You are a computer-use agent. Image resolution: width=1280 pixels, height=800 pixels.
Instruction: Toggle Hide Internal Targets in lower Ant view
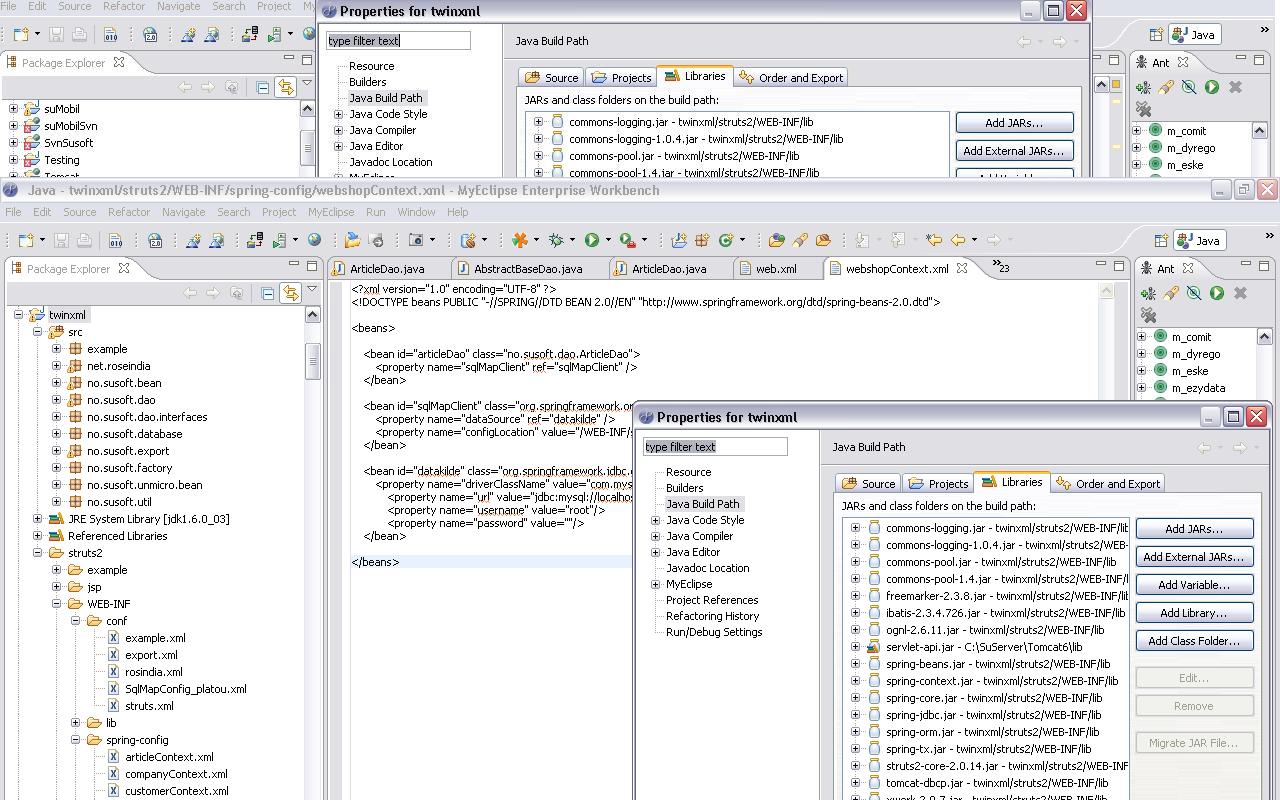point(1194,293)
